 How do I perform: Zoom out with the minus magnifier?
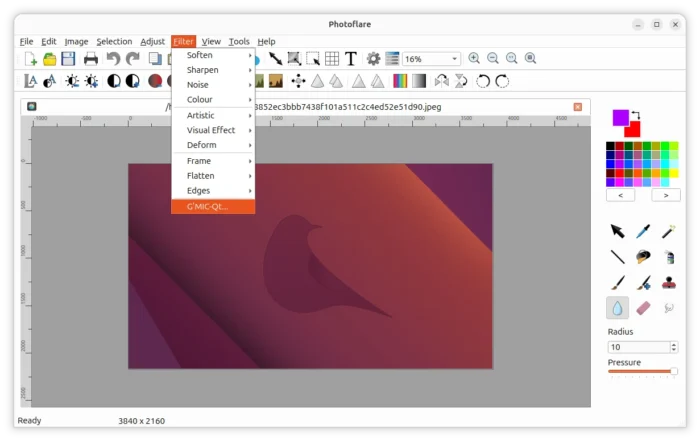tap(493, 58)
